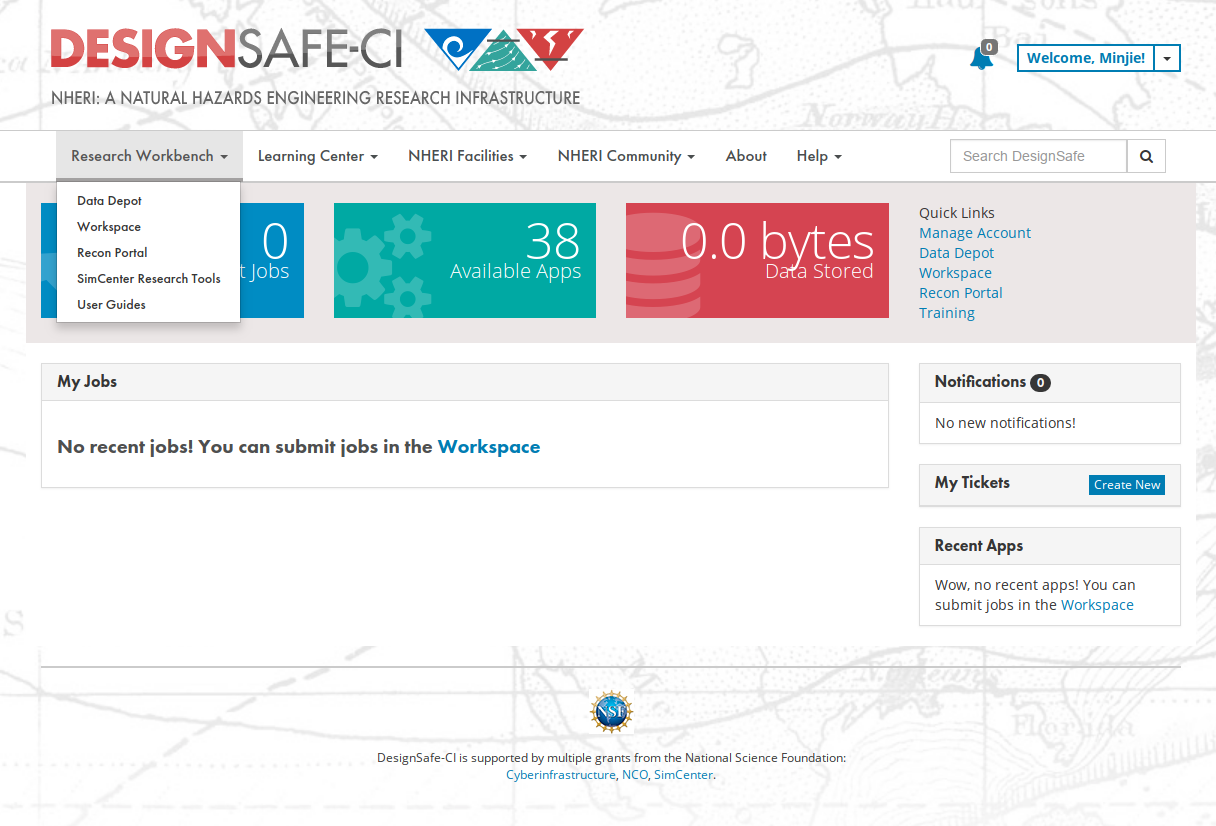The height and width of the screenshot is (826, 1216).
Task: Select SimCenter Research Tools menu entry
Action: (x=148, y=279)
